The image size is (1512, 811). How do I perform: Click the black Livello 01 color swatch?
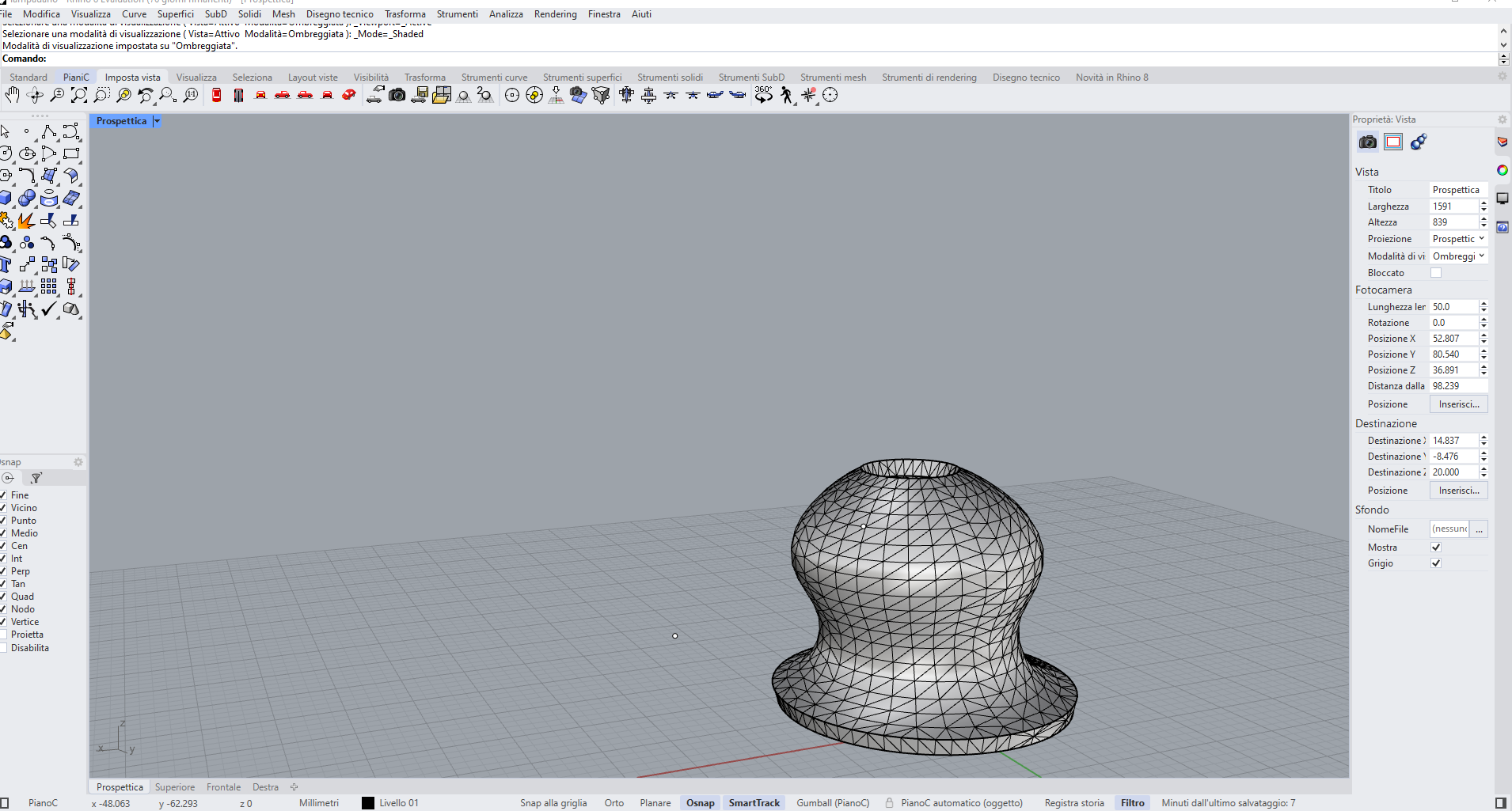click(x=368, y=803)
